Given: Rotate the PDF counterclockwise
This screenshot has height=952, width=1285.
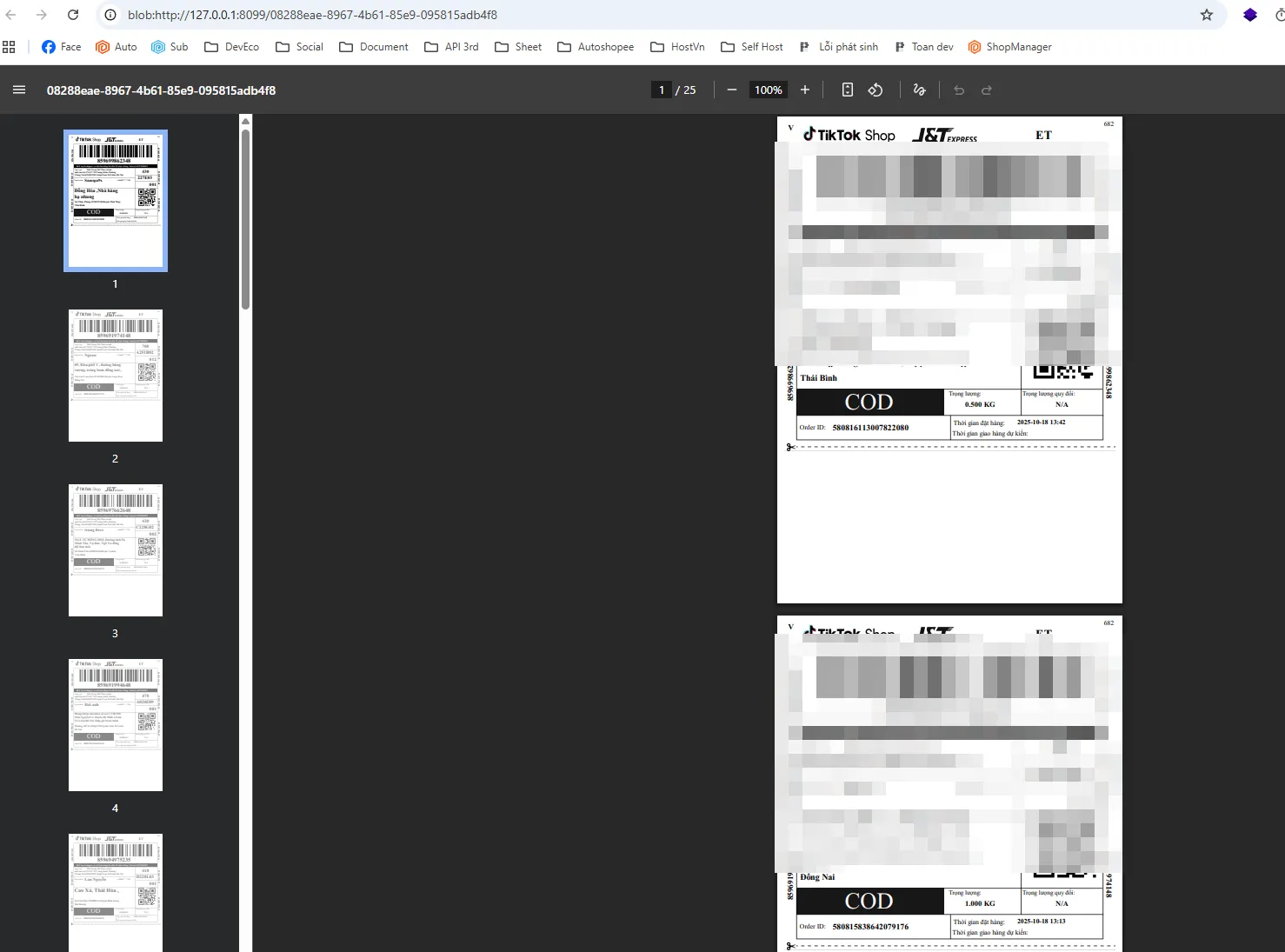Looking at the screenshot, I should pyautogui.click(x=876, y=90).
